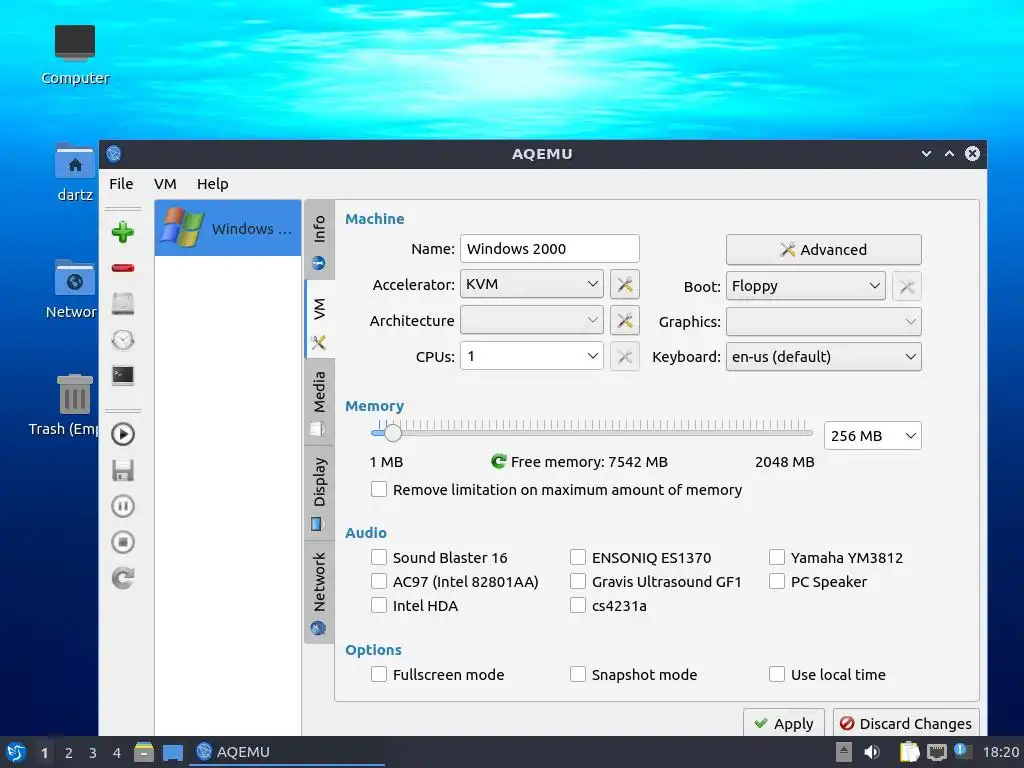The width and height of the screenshot is (1024, 768).
Task: Open Architecture settings wrench icon
Action: point(624,321)
